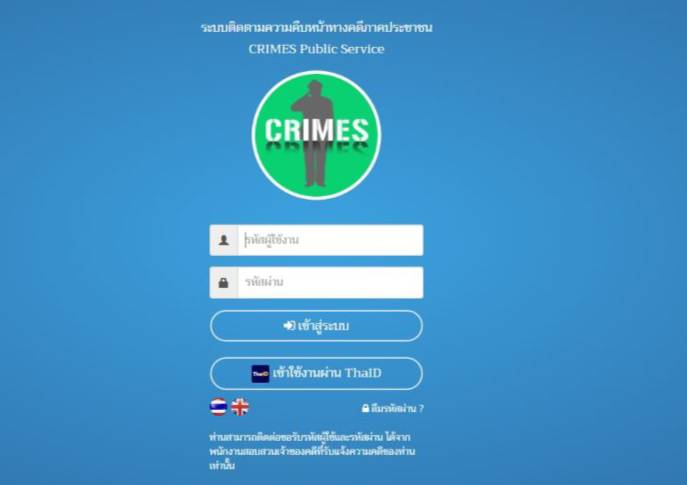The height and width of the screenshot is (485, 687).
Task: Click the Thai system title heading at top
Action: [x=316, y=28]
